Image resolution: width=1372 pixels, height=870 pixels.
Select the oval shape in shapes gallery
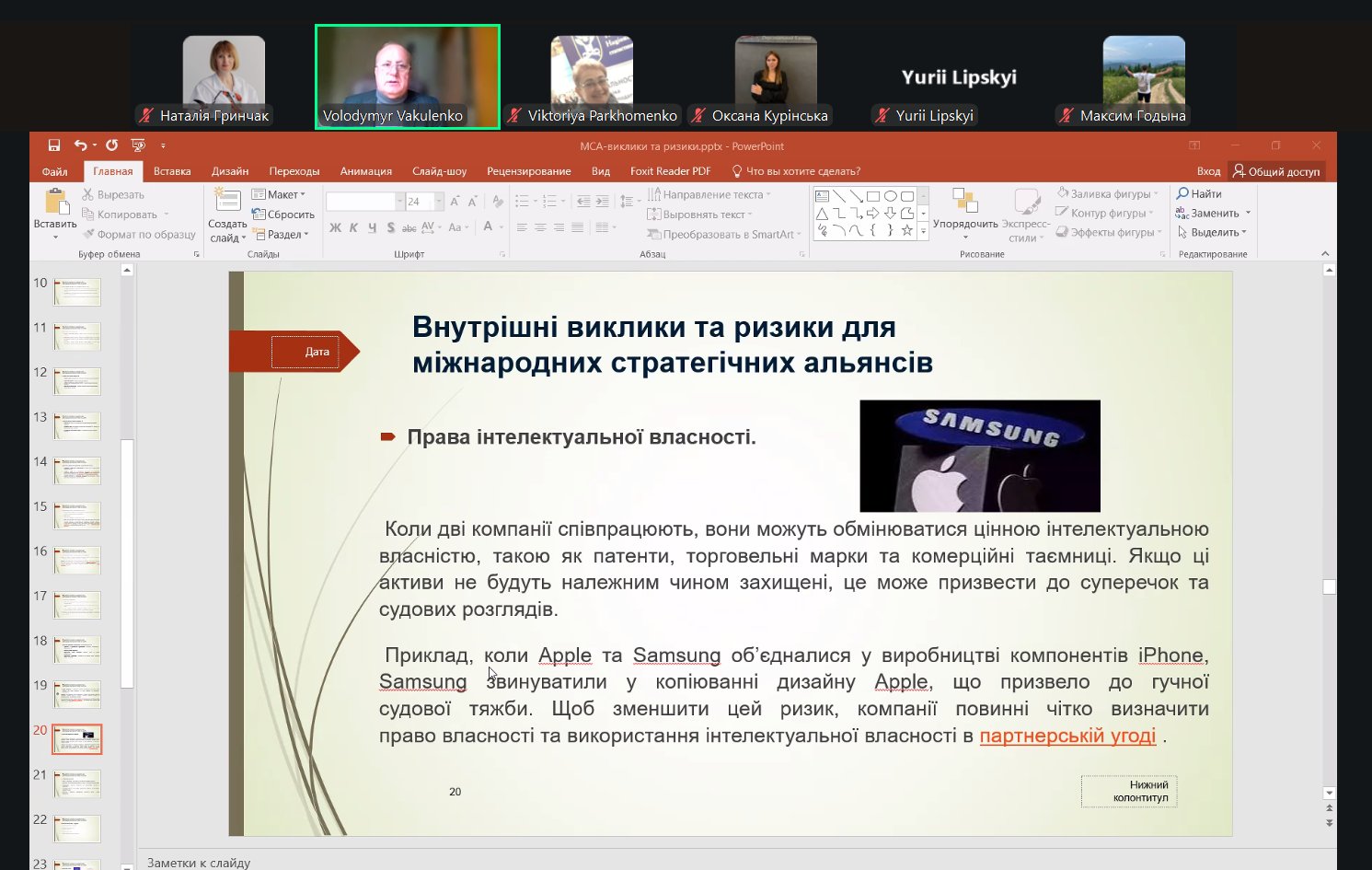pyautogui.click(x=890, y=196)
